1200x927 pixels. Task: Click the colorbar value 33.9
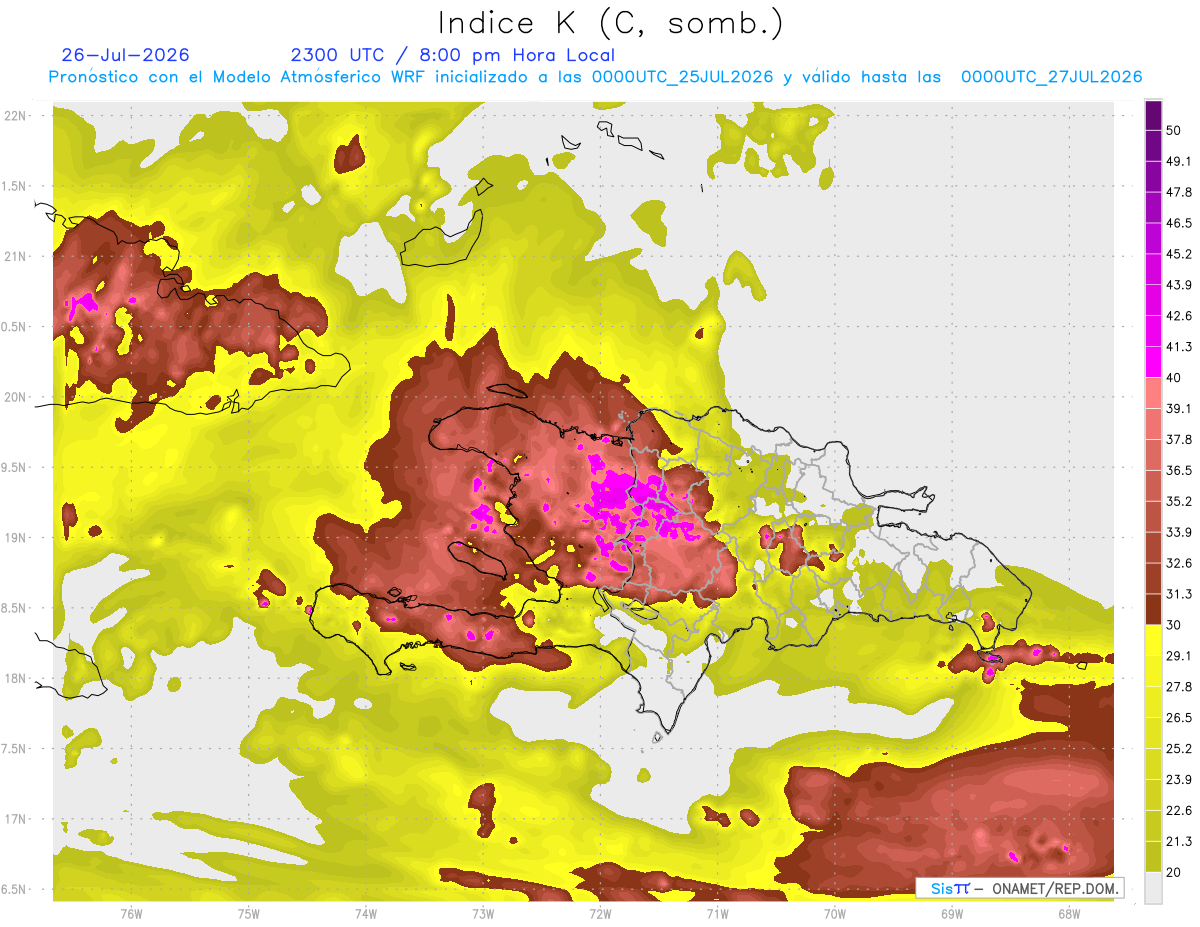(x=1179, y=532)
